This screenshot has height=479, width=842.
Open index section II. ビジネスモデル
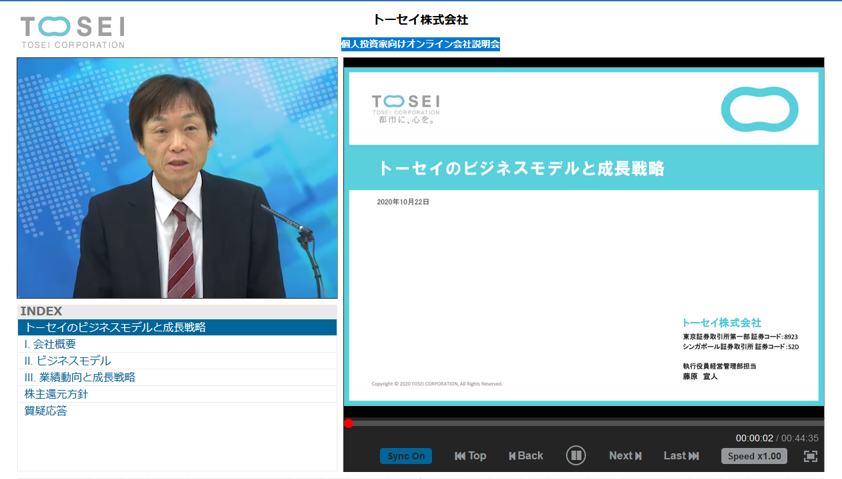177,360
